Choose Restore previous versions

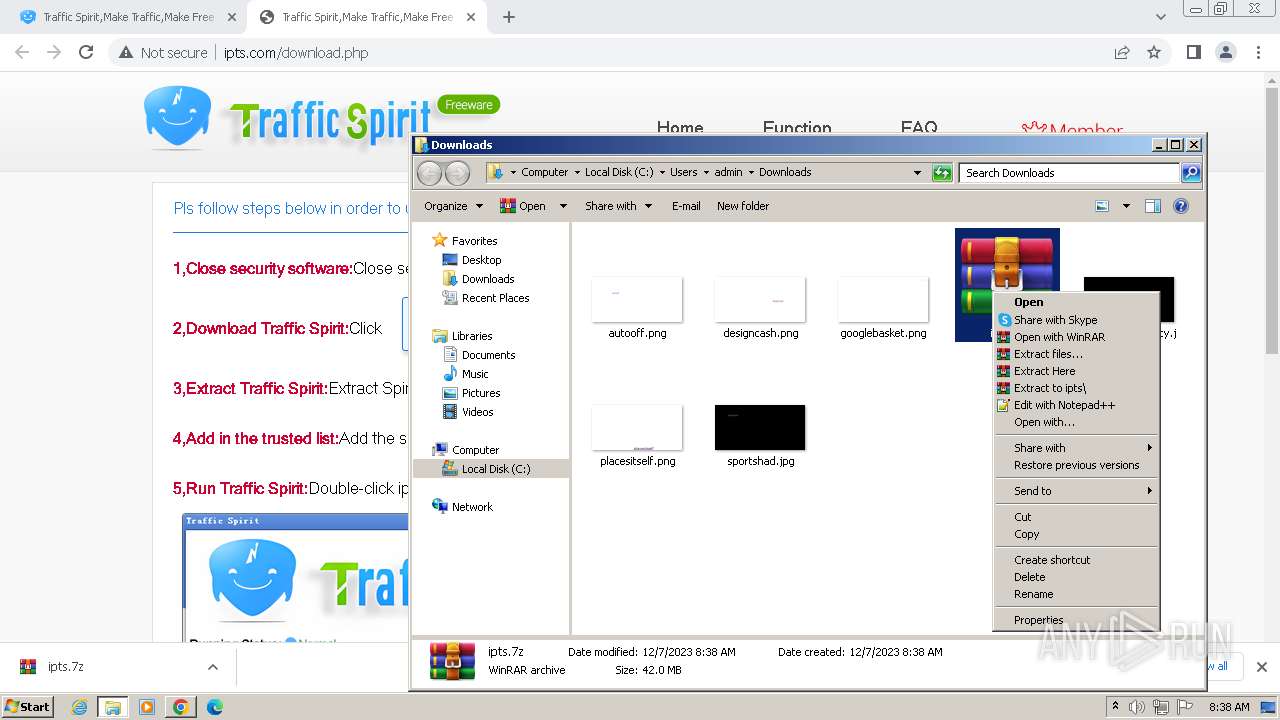coord(1075,465)
